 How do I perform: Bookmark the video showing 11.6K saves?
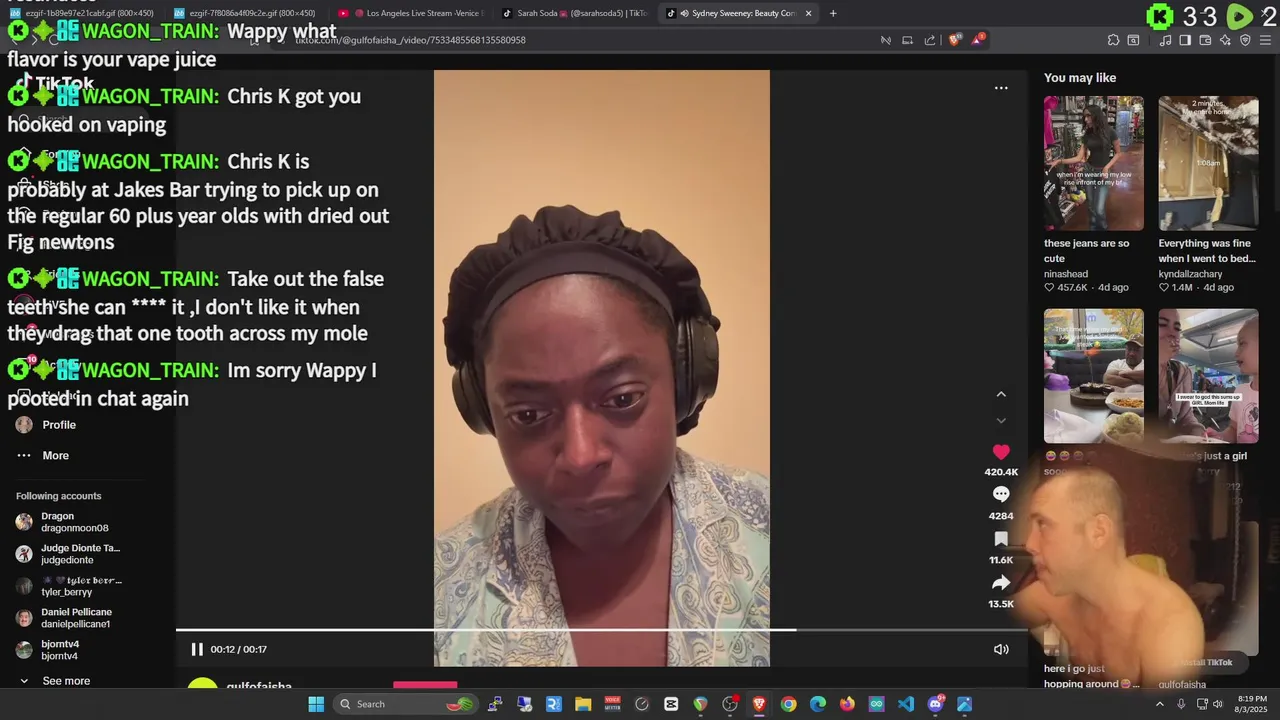pyautogui.click(x=1001, y=539)
